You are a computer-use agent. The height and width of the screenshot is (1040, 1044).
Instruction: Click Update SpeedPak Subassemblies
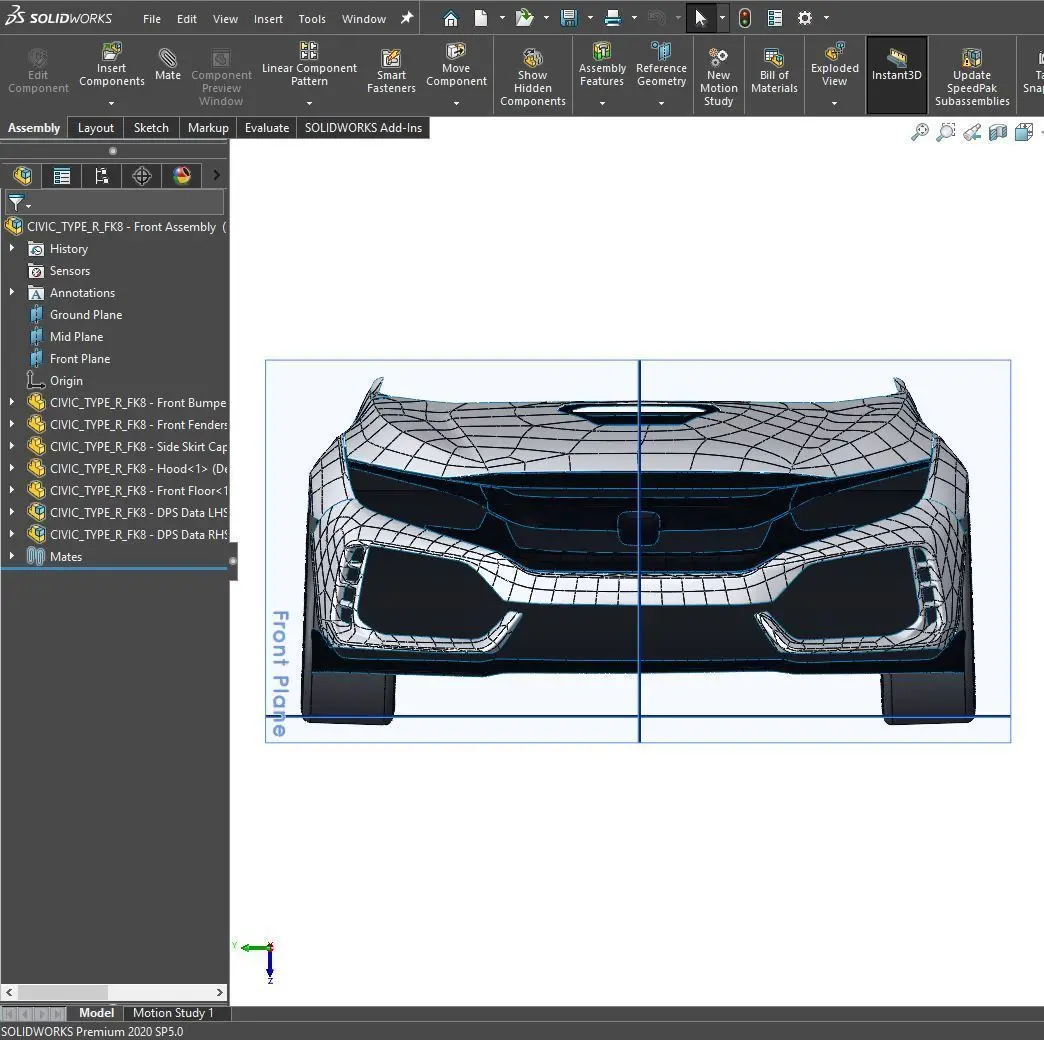tap(972, 77)
